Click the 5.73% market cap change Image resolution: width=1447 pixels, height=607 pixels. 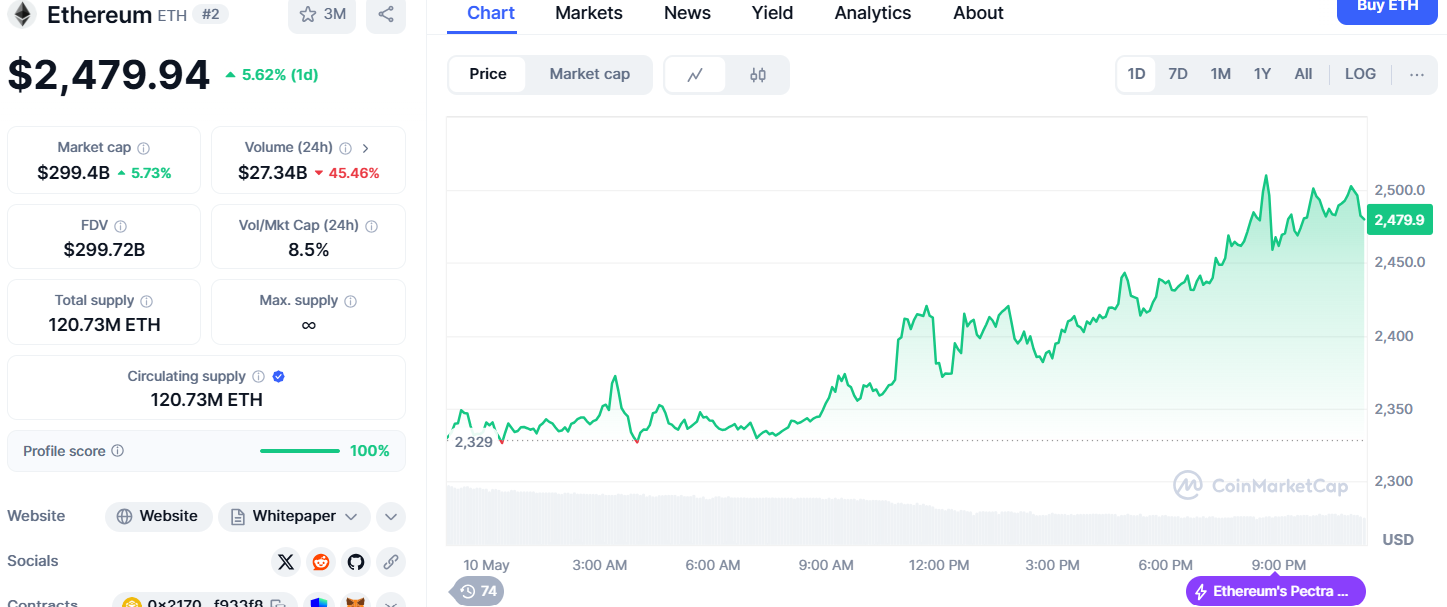(144, 173)
